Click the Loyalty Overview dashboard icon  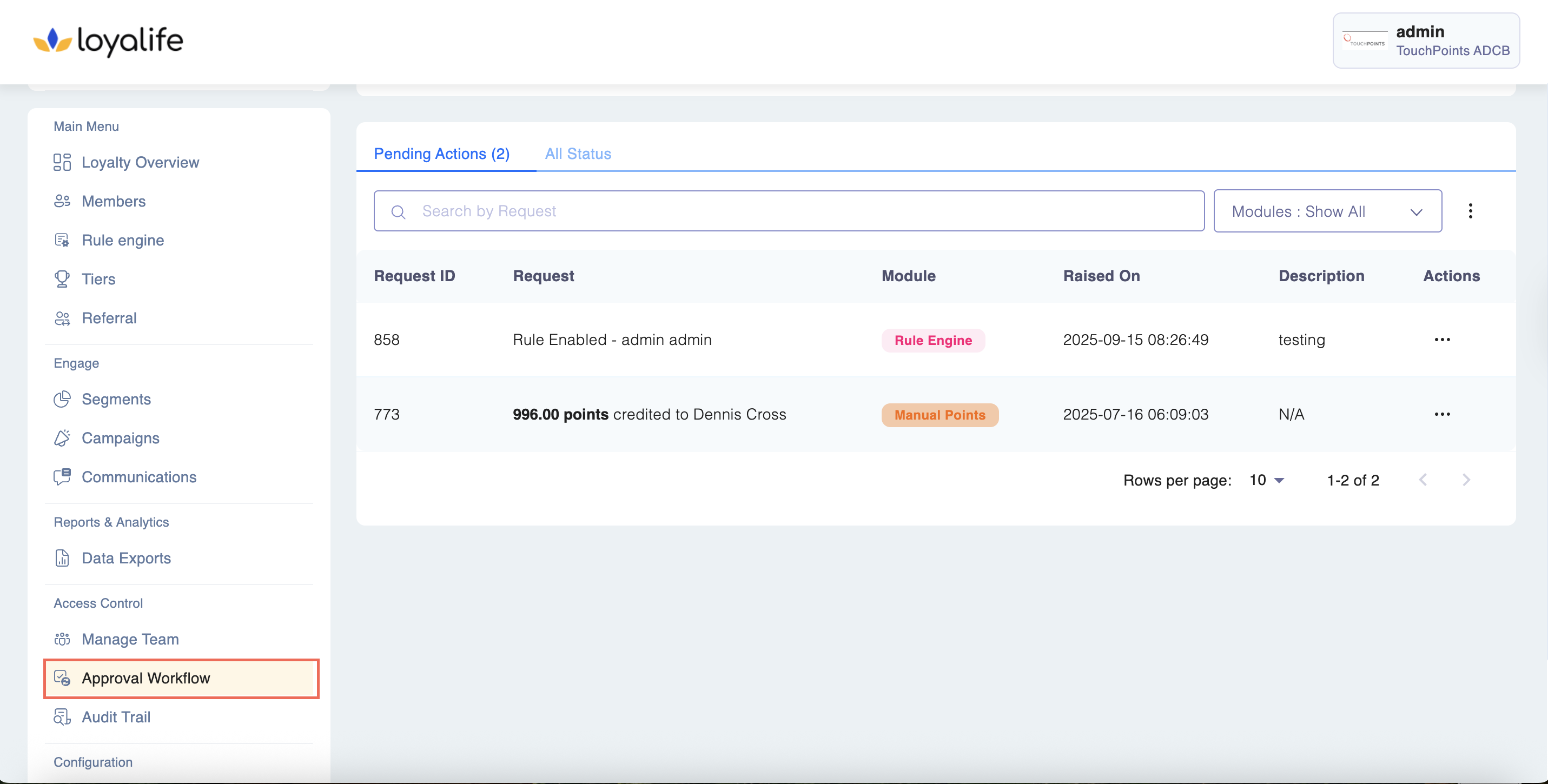(62, 162)
